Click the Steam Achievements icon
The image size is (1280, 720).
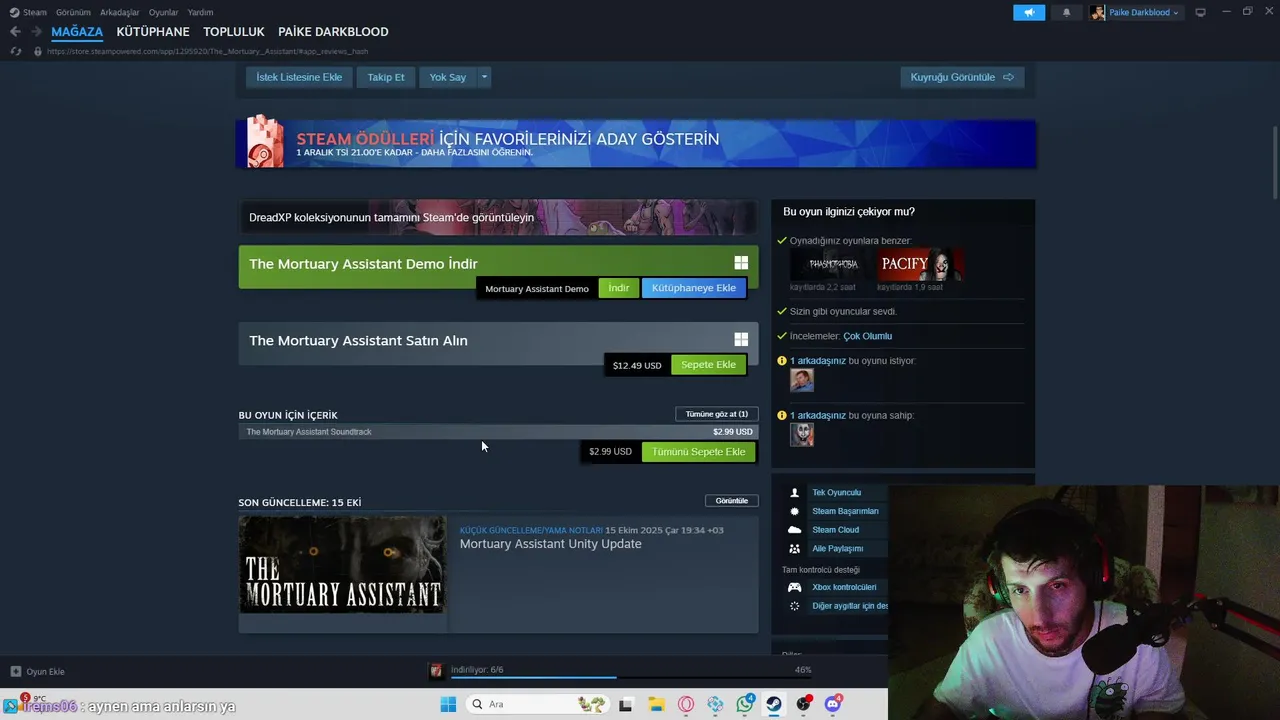coord(794,511)
